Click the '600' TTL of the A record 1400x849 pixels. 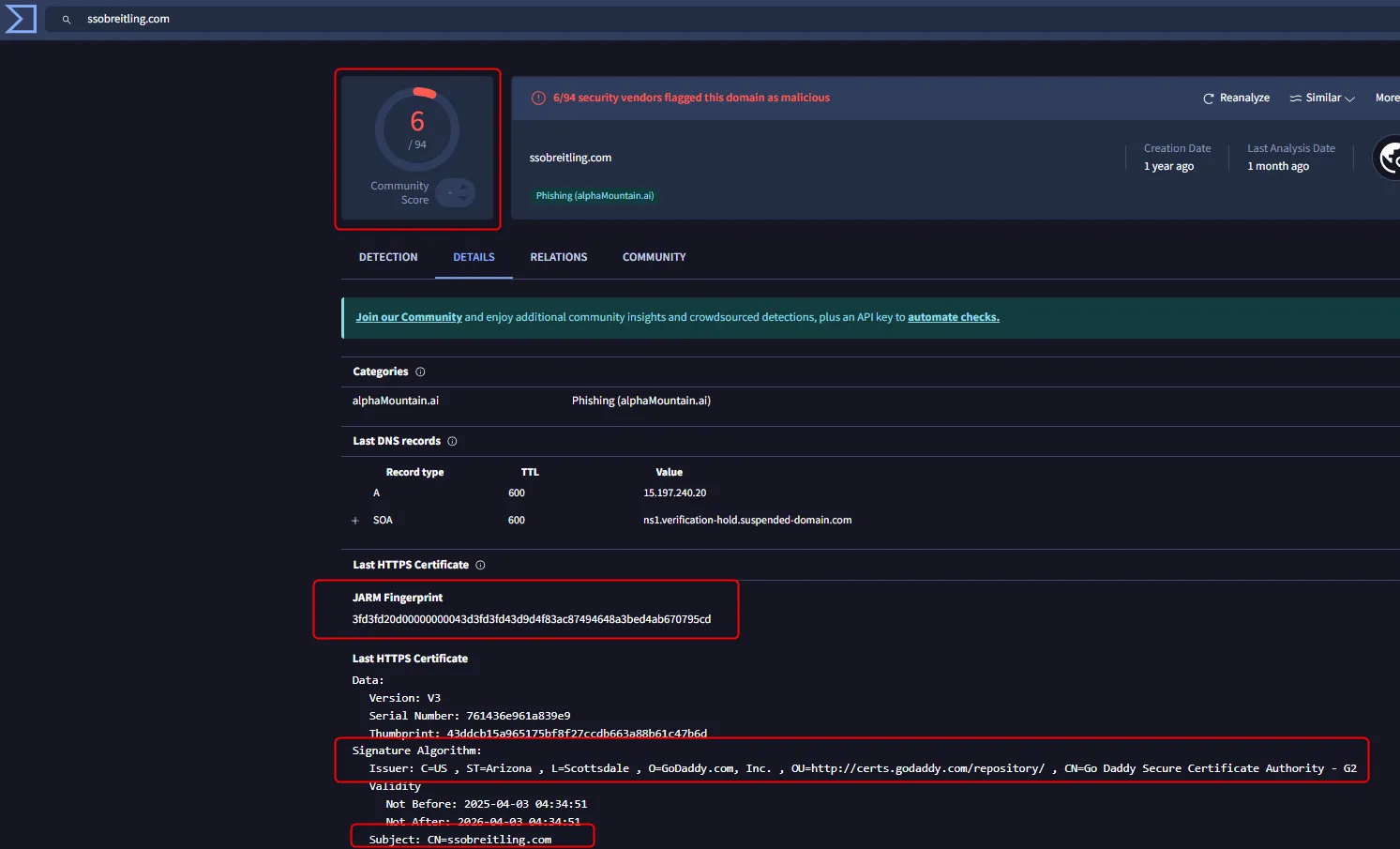517,493
